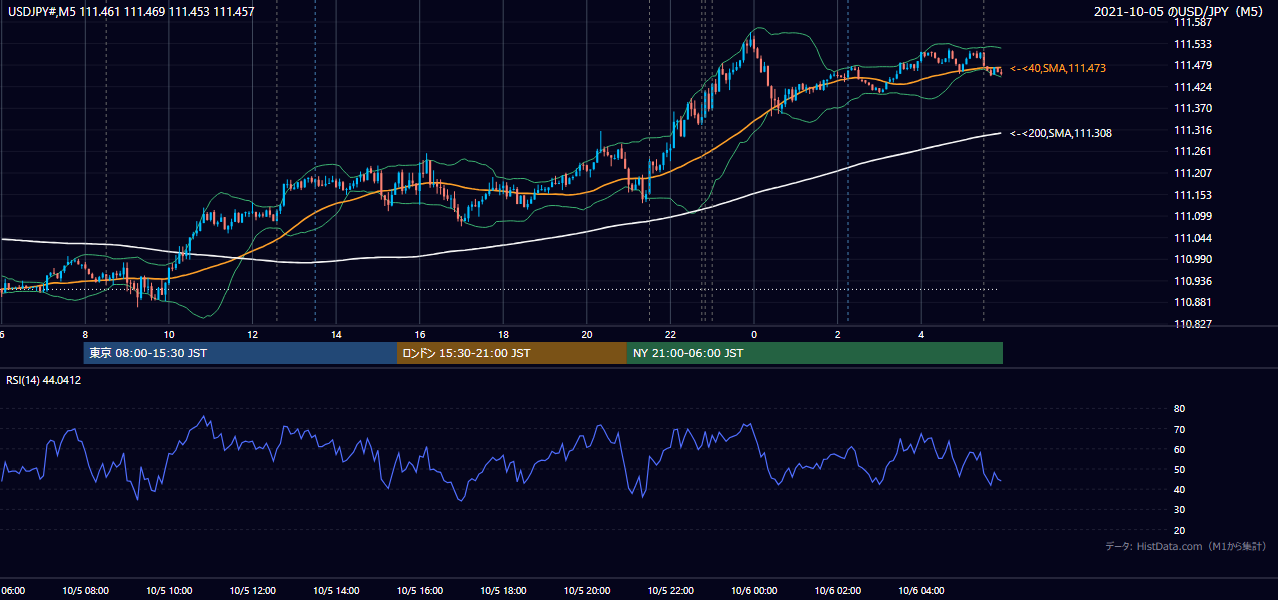Click price level 111.424 on the axis
The height and width of the screenshot is (600, 1278).
(x=1192, y=87)
